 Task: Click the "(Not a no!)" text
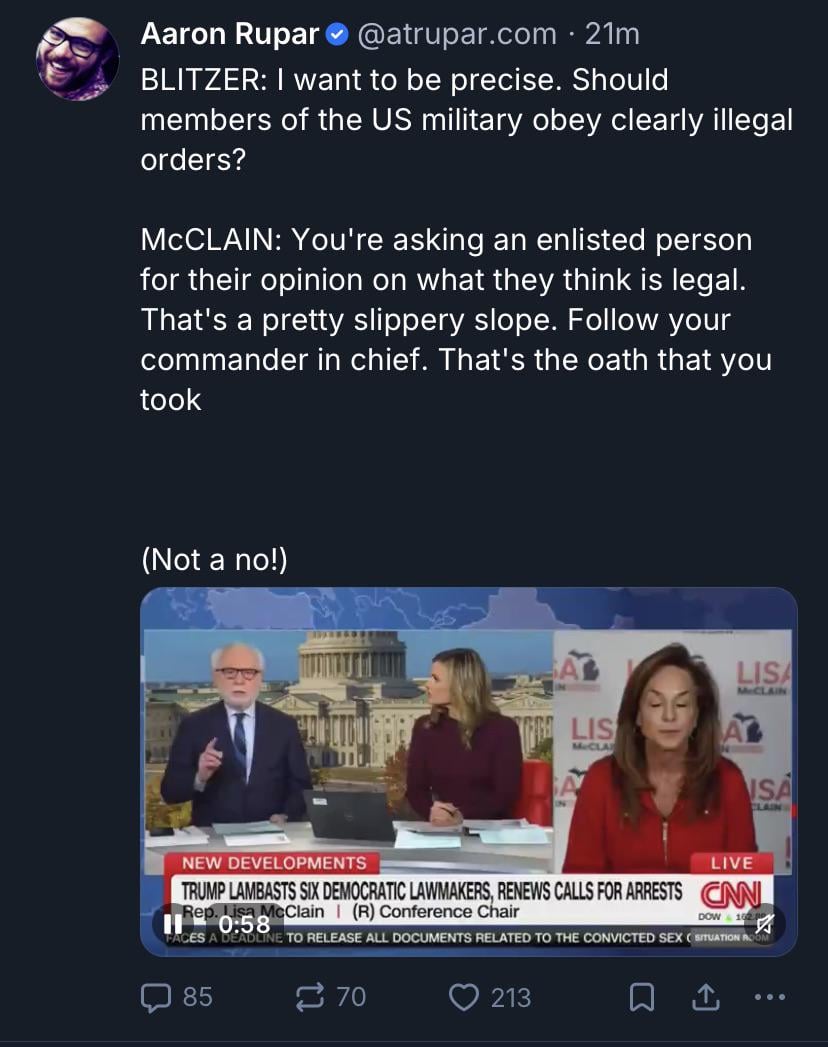214,560
